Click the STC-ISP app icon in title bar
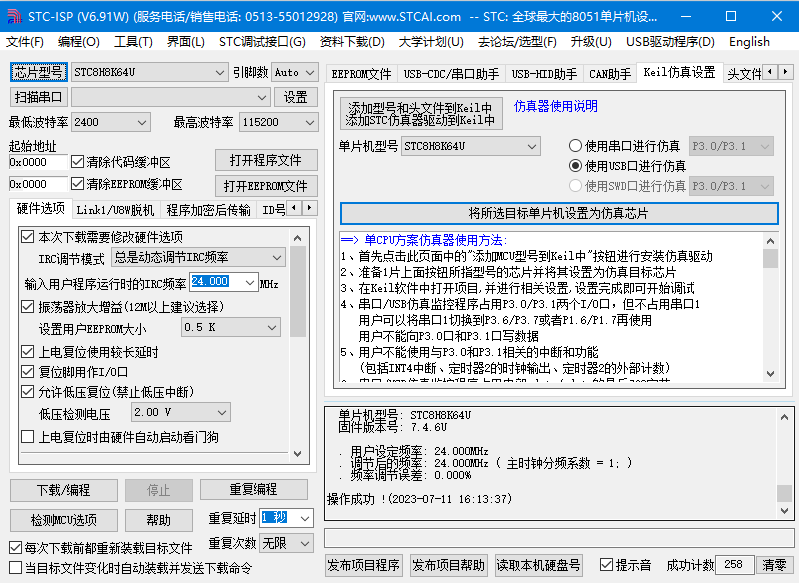 (14, 16)
